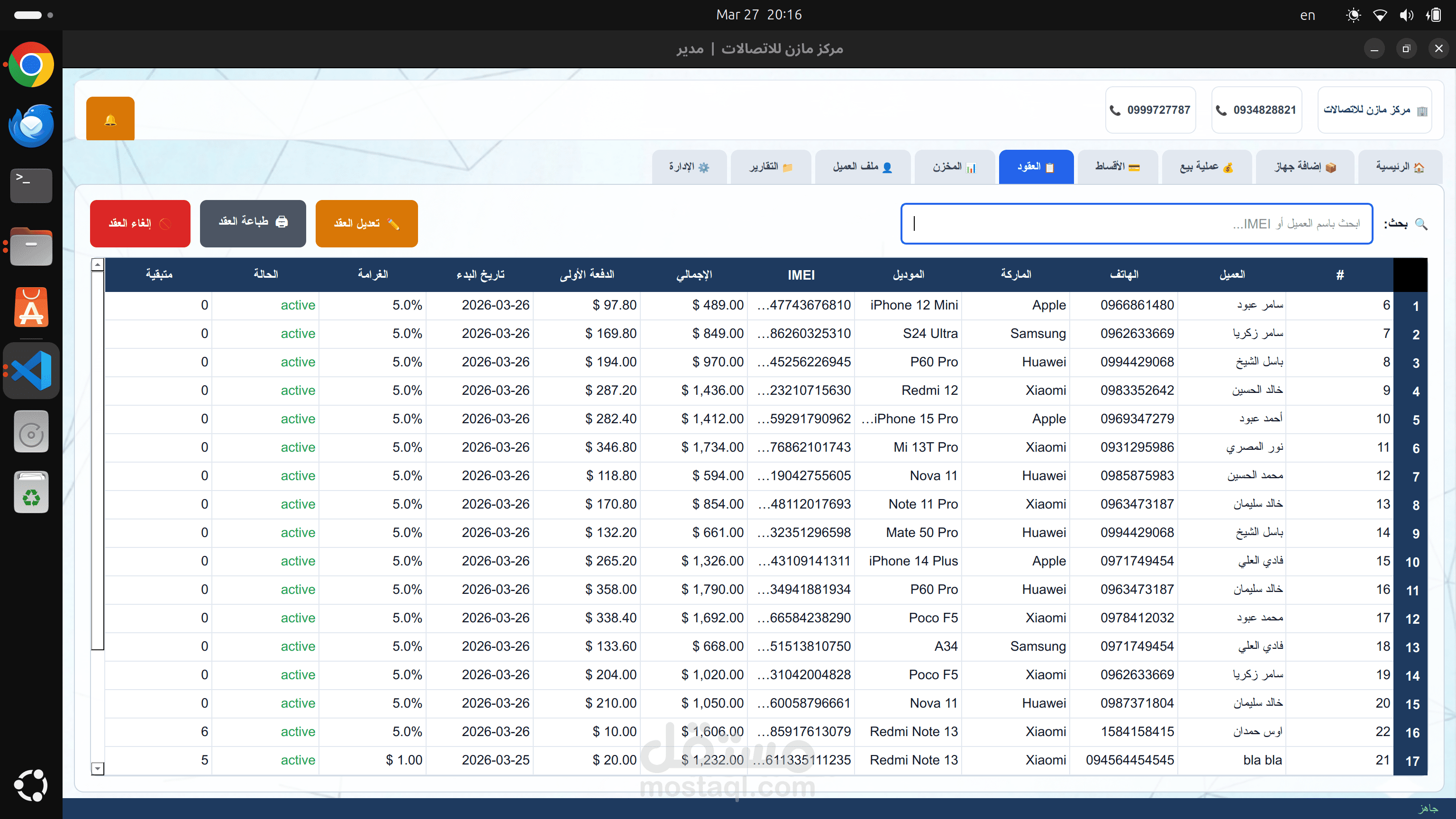Image resolution: width=1456 pixels, height=819 pixels.
Task: Launch Thunderbird mail from the dock
Action: point(31,126)
